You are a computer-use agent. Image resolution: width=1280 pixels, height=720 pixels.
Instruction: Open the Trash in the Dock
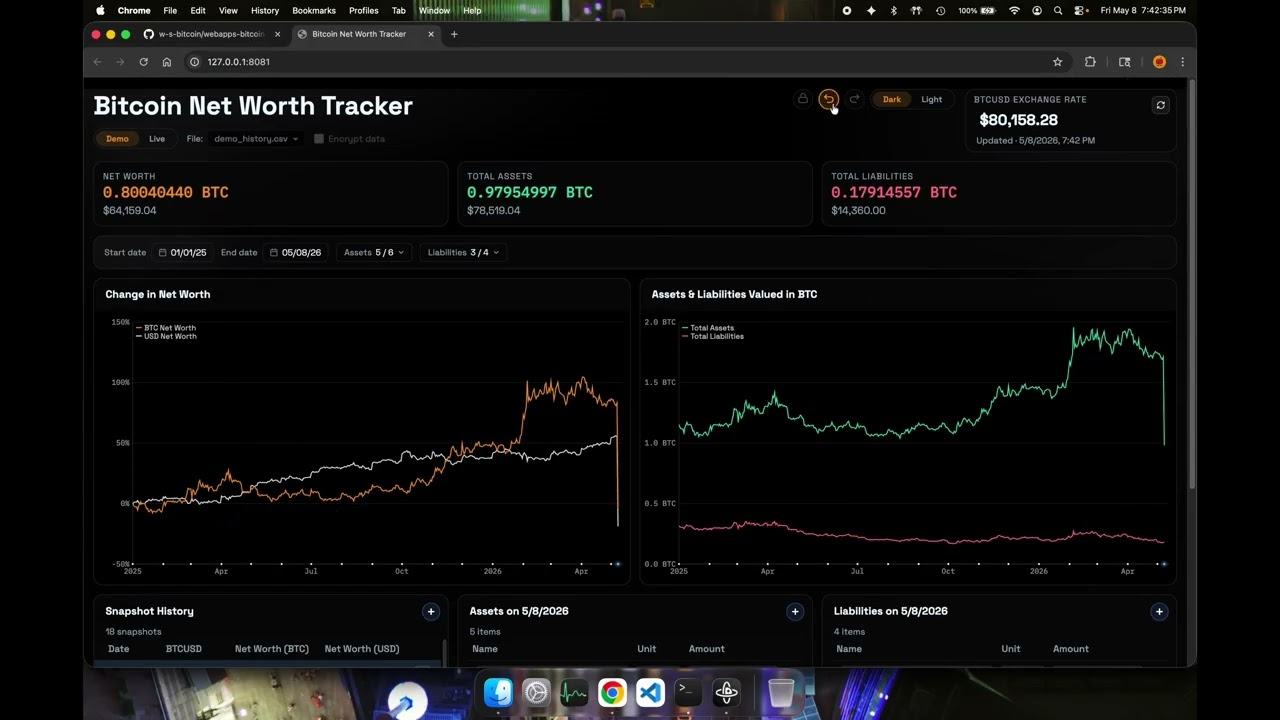[x=781, y=692]
